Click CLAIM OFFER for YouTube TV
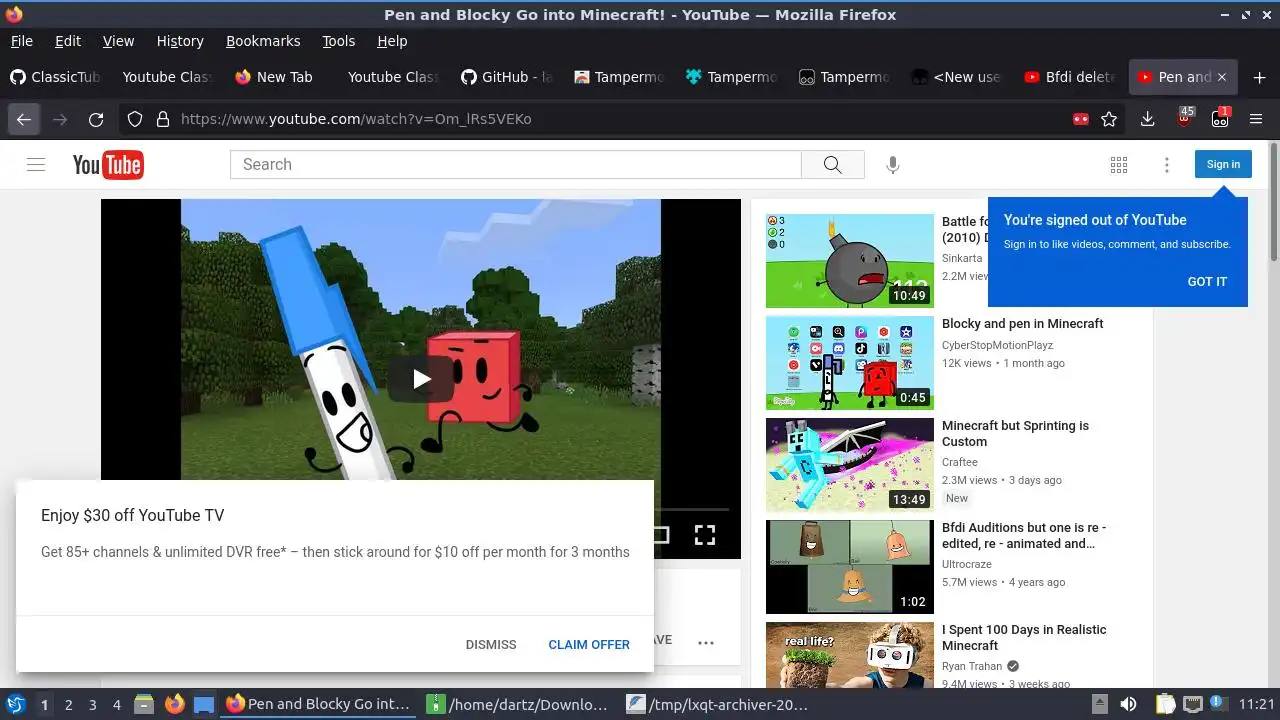 tap(589, 645)
